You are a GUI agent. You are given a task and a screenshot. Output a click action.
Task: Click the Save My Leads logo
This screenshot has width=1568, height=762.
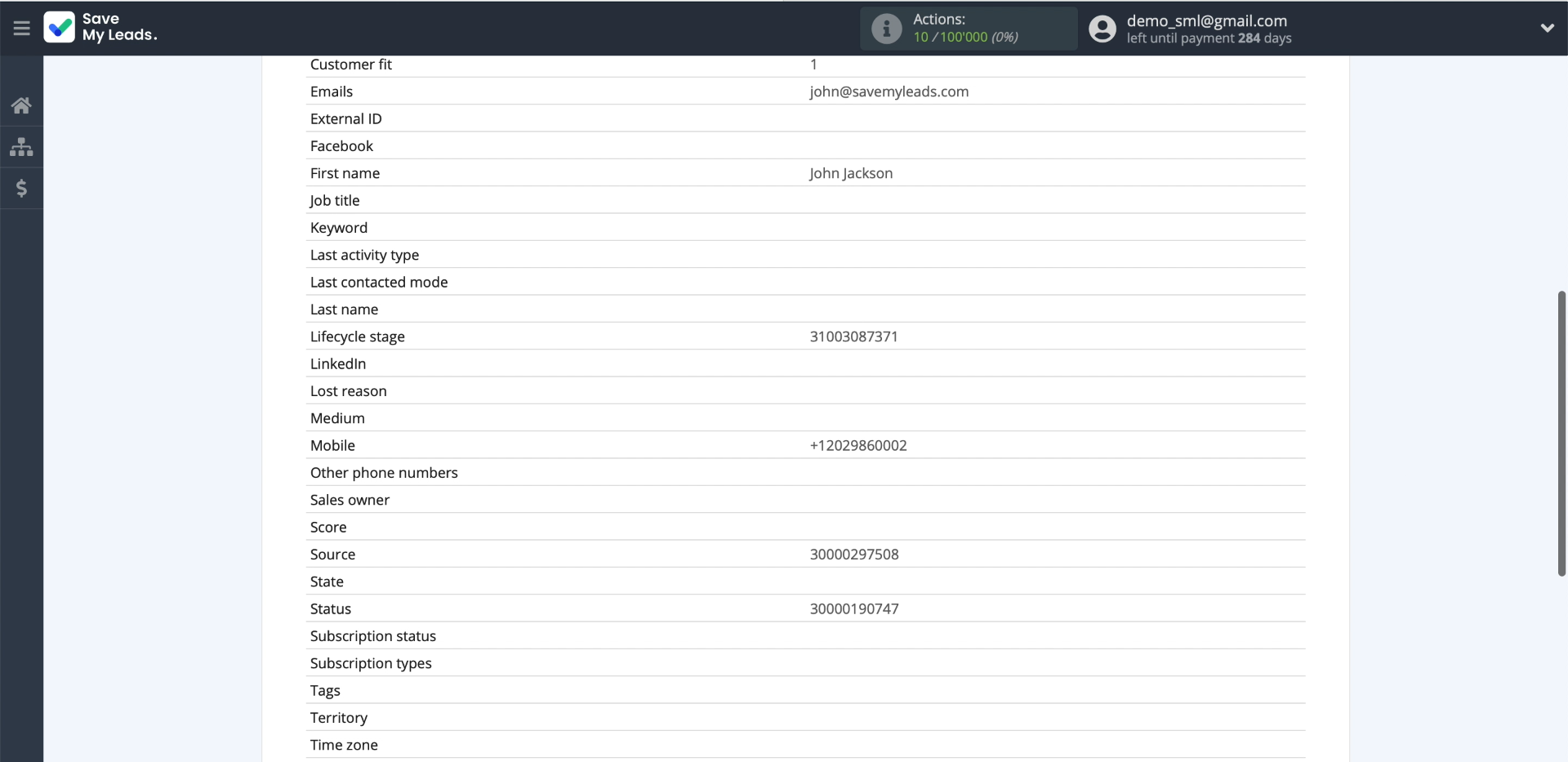tap(100, 27)
